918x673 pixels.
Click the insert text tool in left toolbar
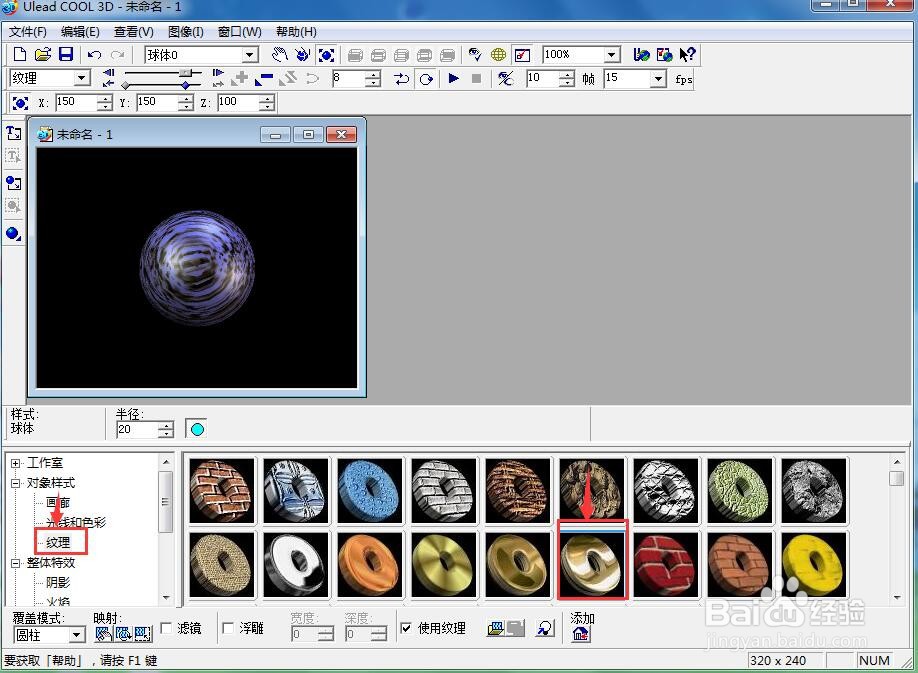tap(13, 133)
